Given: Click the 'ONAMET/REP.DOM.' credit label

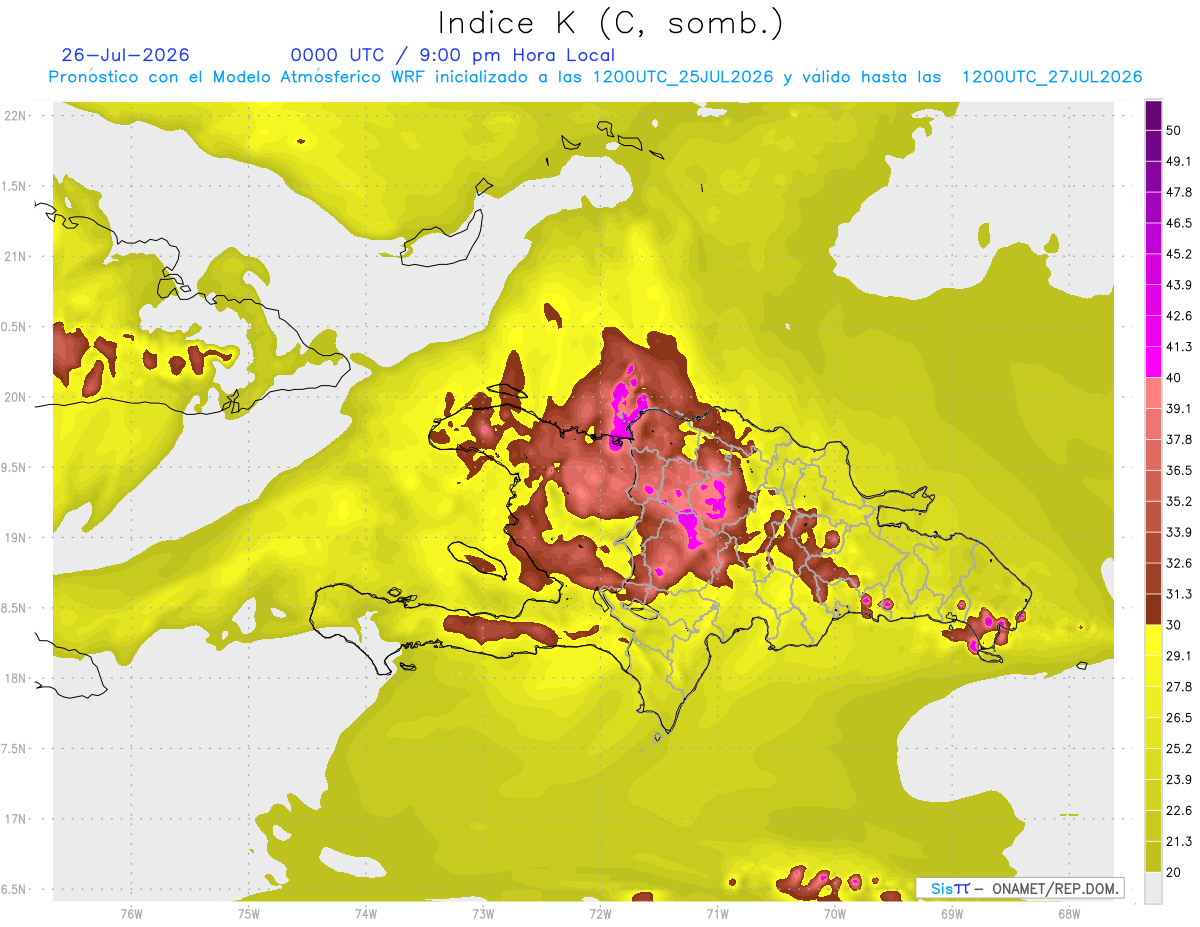Looking at the screenshot, I should [1053, 888].
